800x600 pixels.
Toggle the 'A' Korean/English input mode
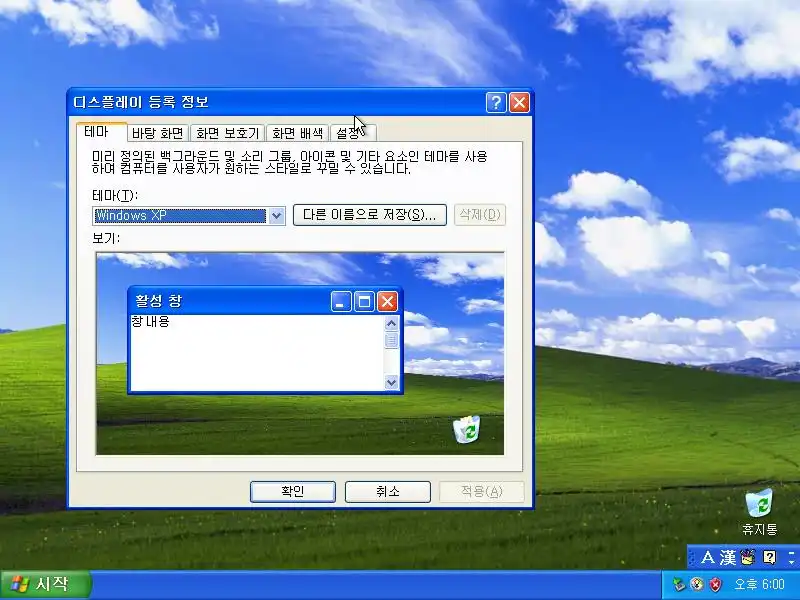708,557
